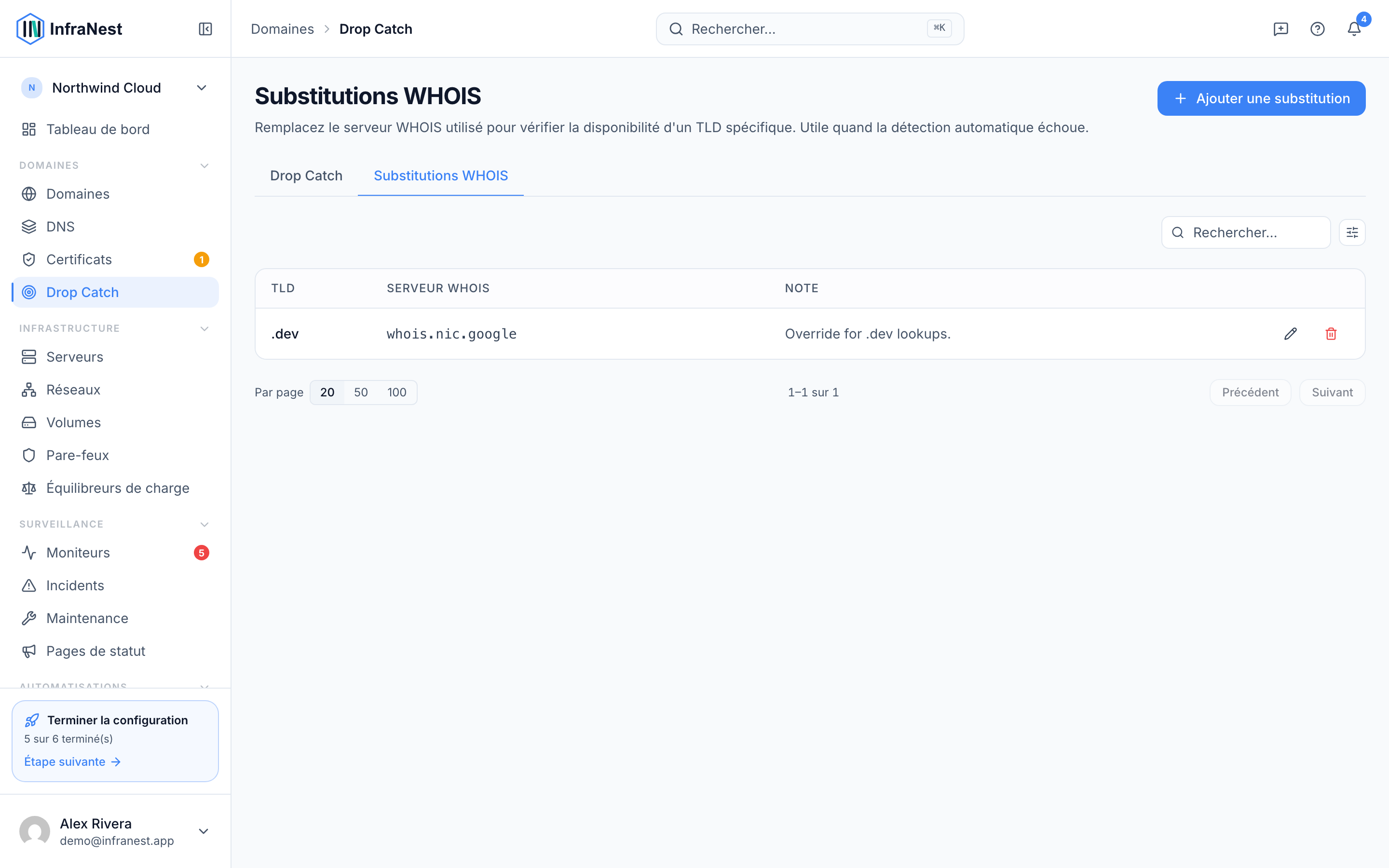The height and width of the screenshot is (868, 1389).
Task: Open Tableau de bord in sidebar
Action: (x=115, y=129)
